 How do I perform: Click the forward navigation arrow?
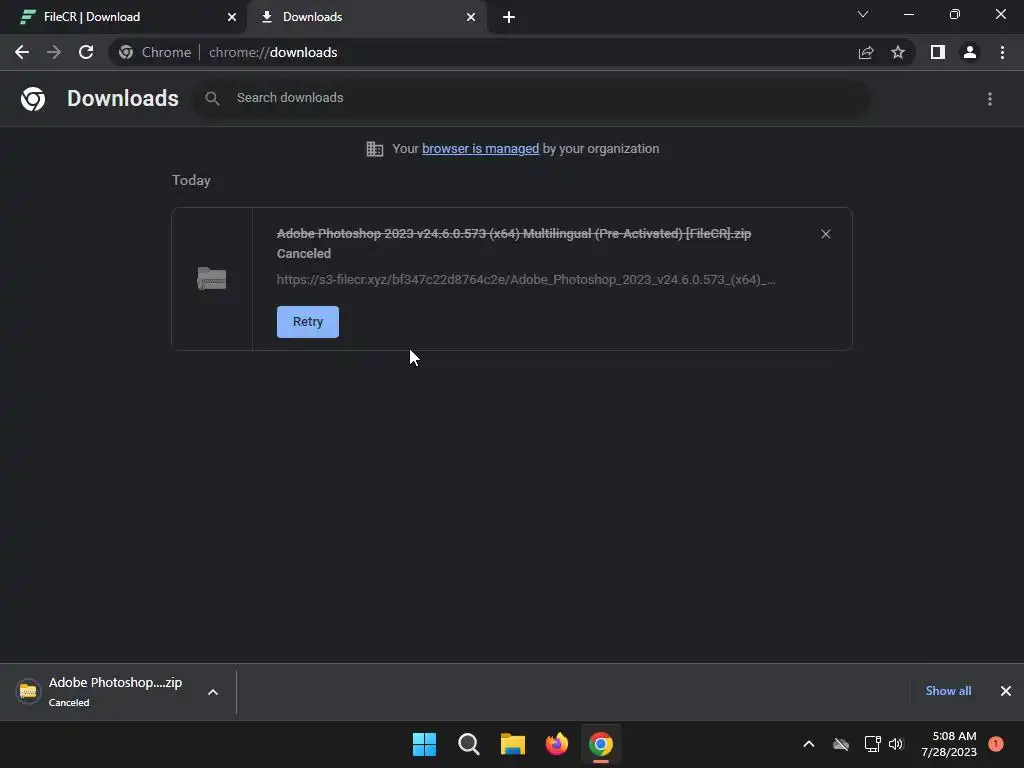(x=54, y=52)
